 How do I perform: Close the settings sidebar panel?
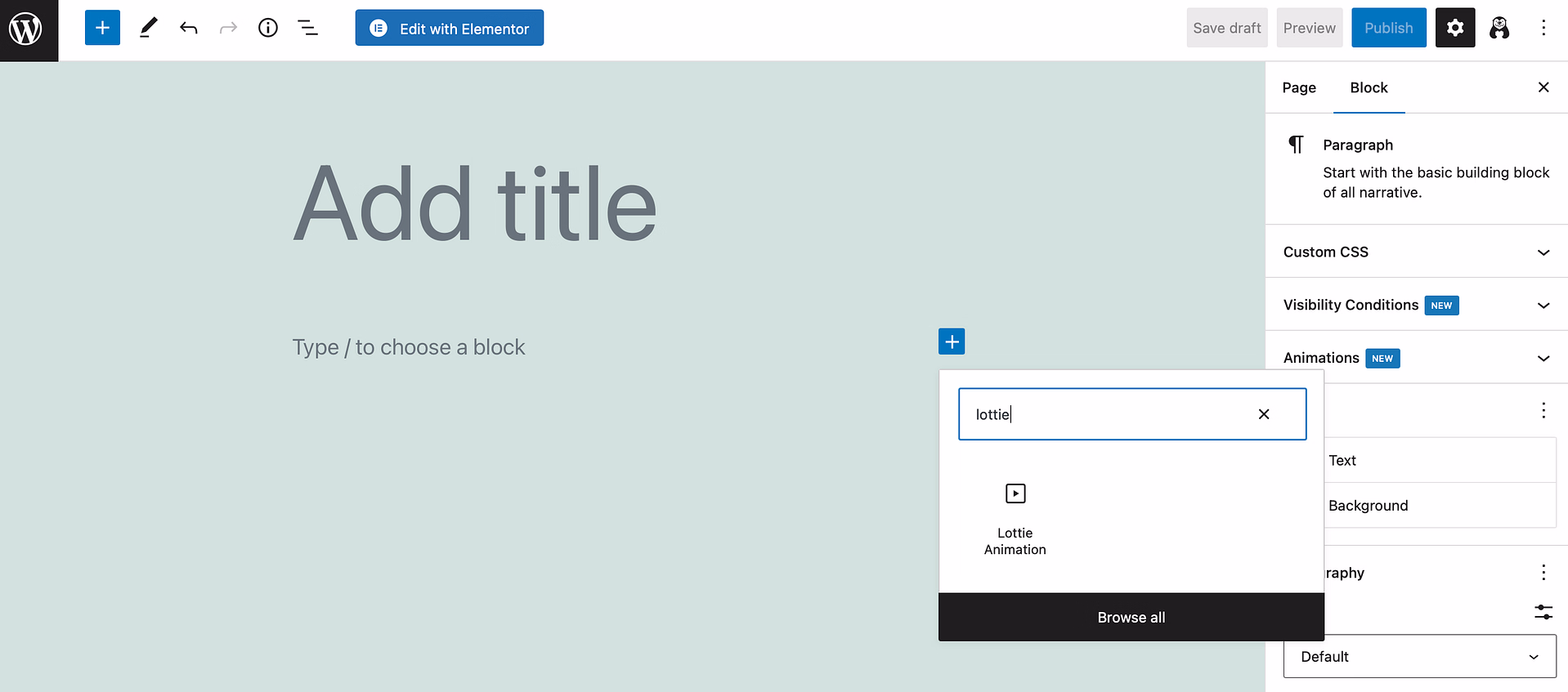(1543, 87)
